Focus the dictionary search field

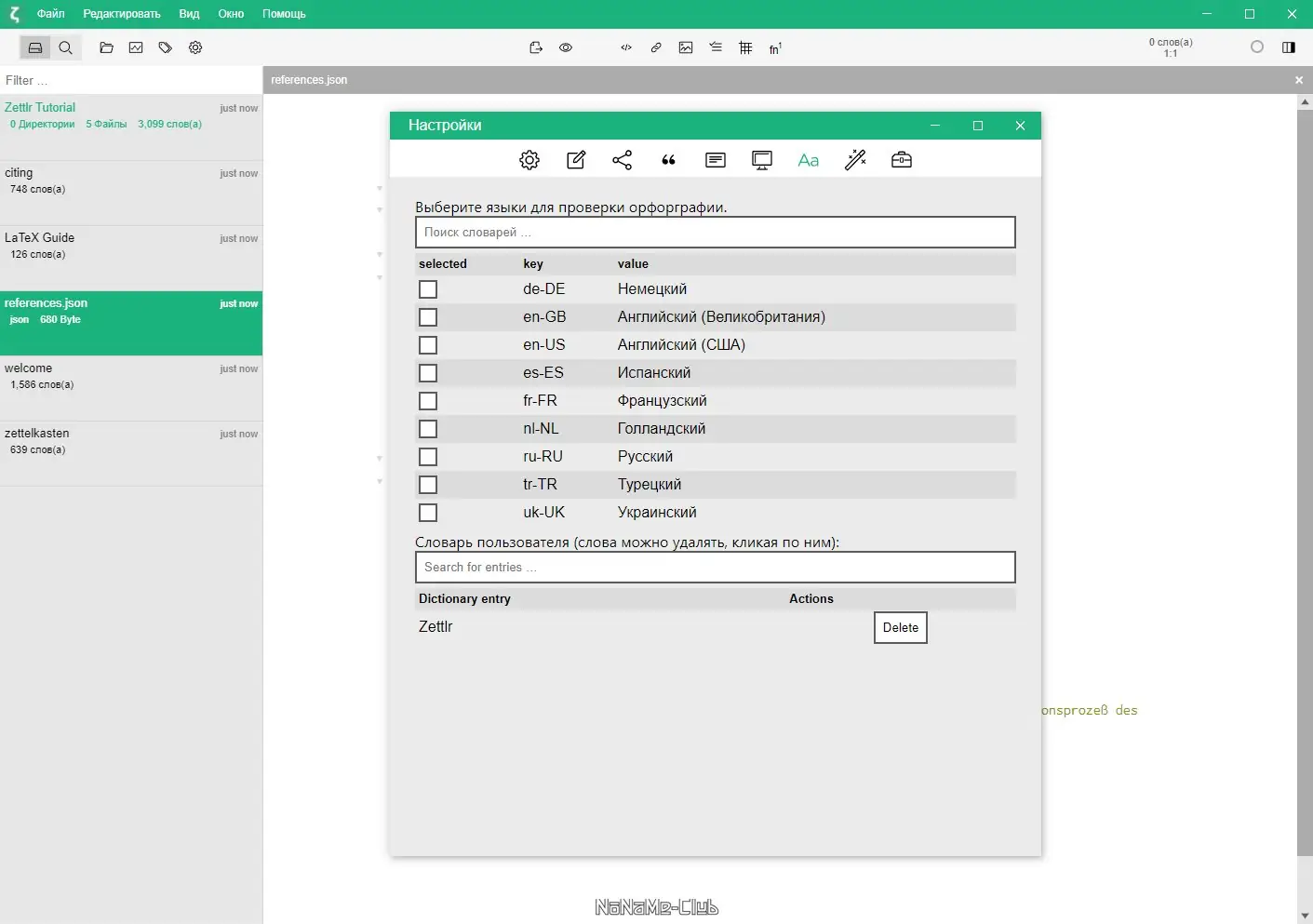tap(715, 233)
